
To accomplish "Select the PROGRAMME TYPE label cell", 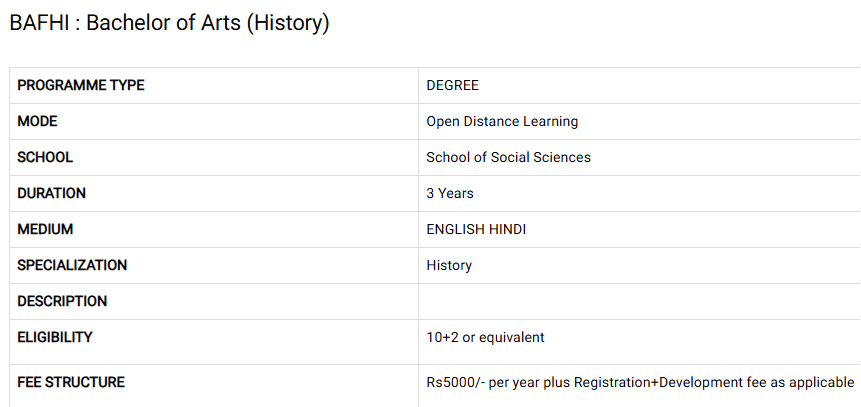I will pos(81,86).
